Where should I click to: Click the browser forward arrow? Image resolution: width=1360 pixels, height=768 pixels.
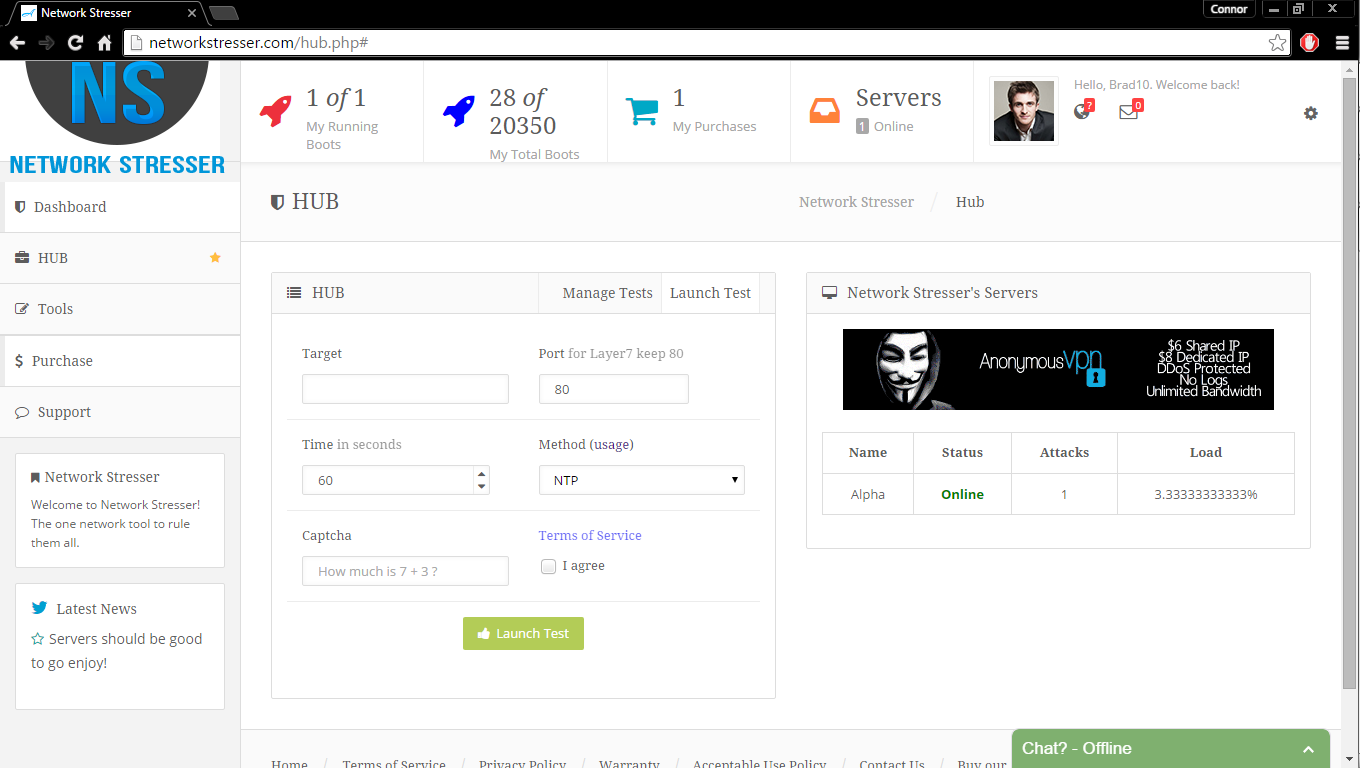click(46, 43)
